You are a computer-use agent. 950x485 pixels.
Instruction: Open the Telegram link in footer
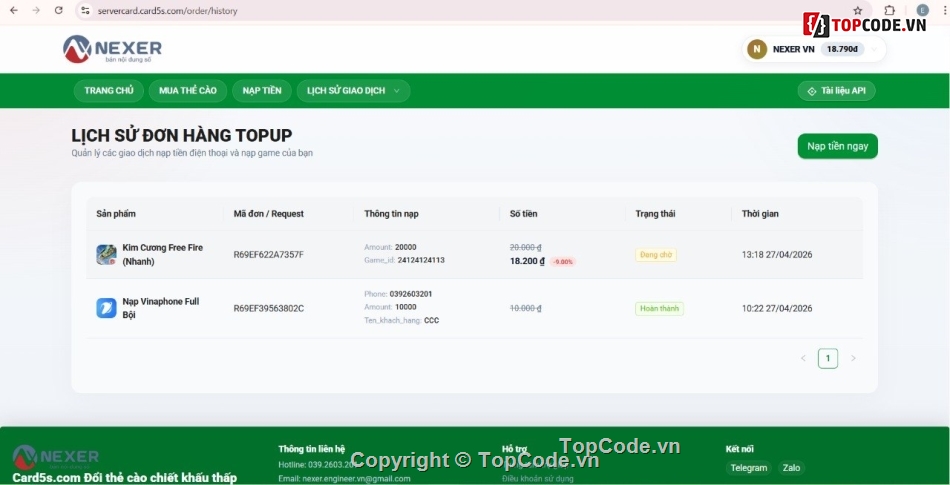749,468
